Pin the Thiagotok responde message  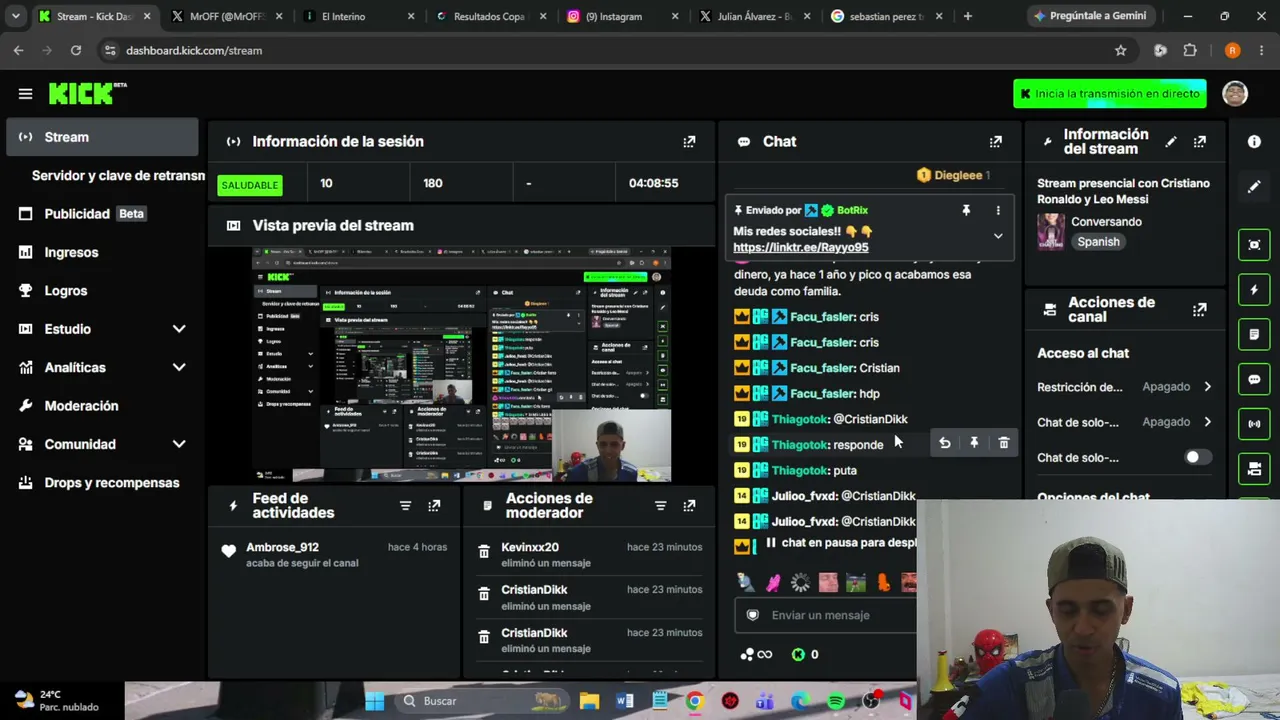coord(974,443)
